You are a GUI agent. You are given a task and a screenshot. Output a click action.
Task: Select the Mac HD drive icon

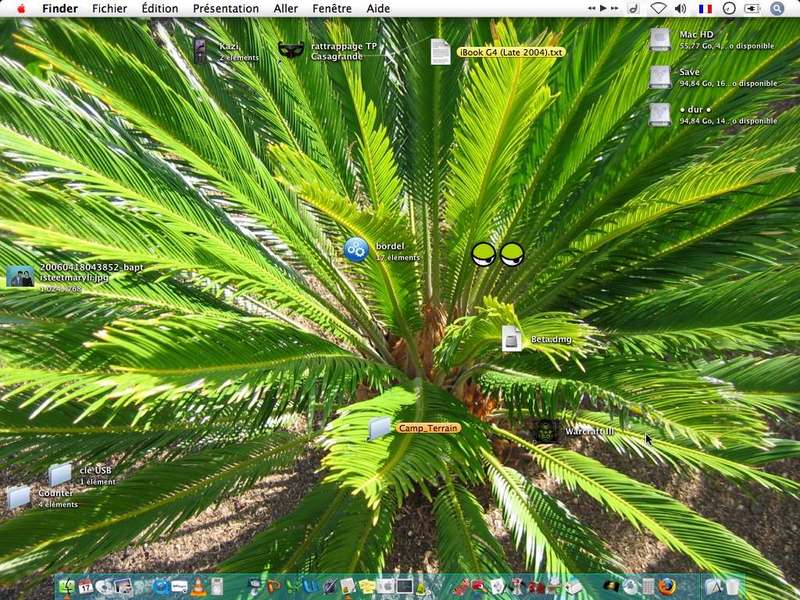(x=660, y=39)
